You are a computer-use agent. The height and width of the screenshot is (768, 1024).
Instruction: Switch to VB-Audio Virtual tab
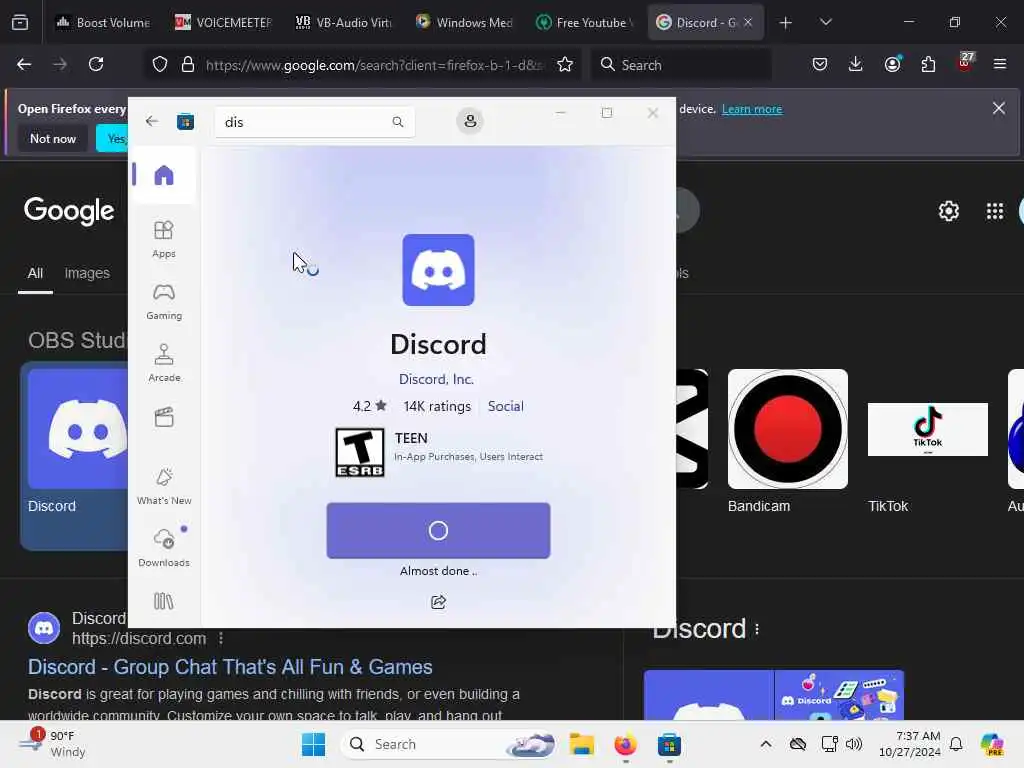tap(344, 22)
